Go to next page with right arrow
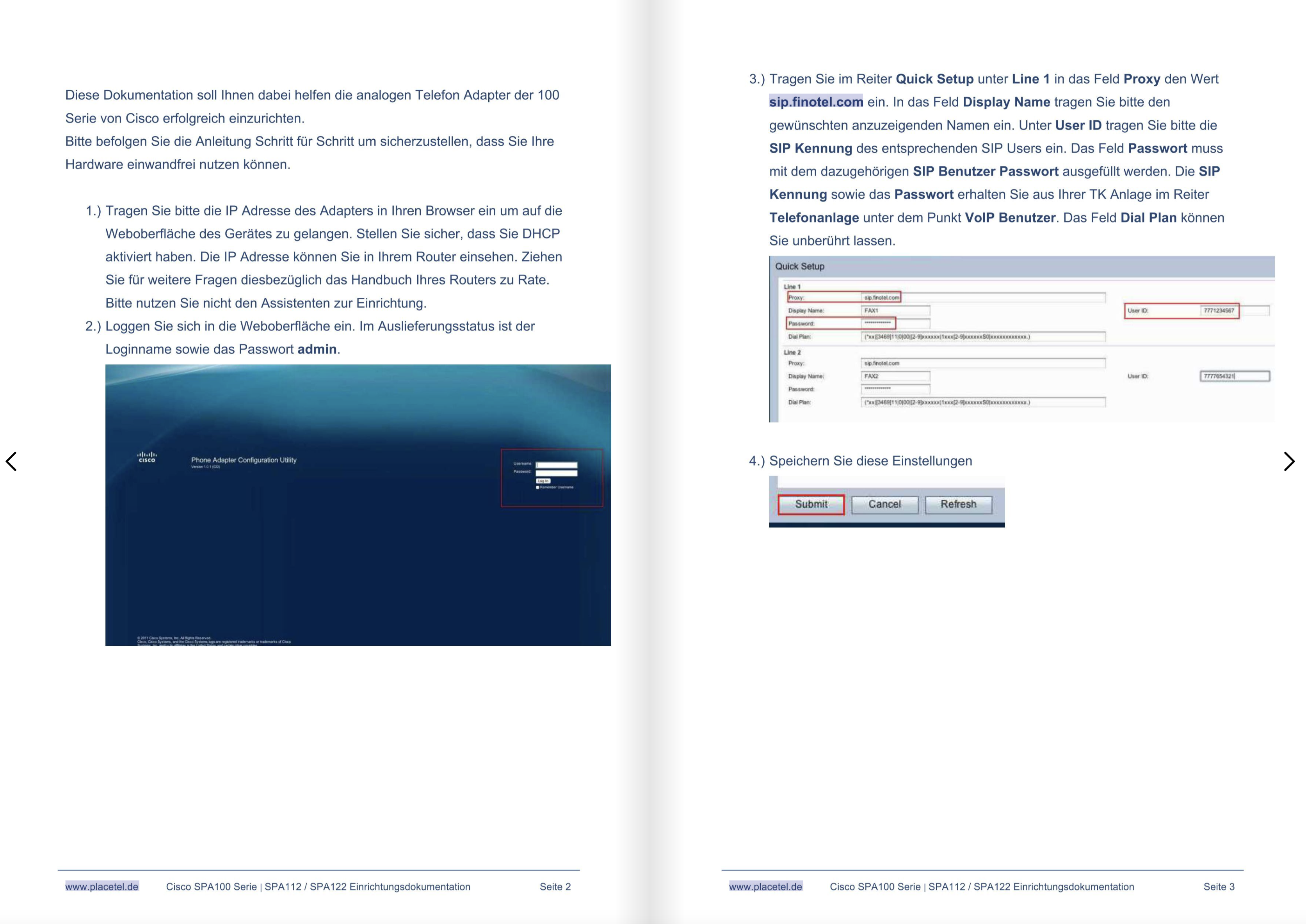The width and height of the screenshot is (1306, 924). pyautogui.click(x=1290, y=461)
